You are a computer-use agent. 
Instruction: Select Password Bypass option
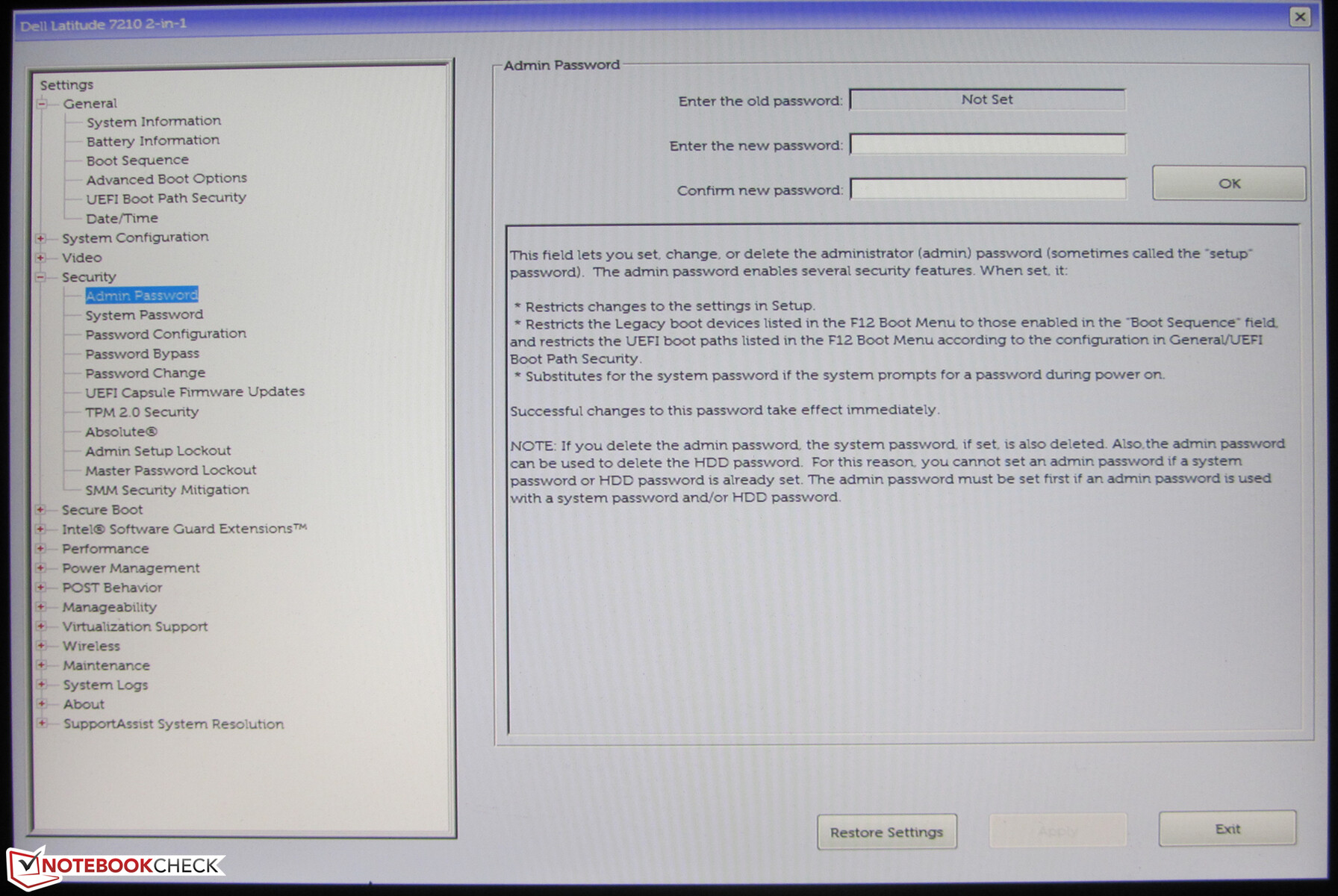pos(142,354)
